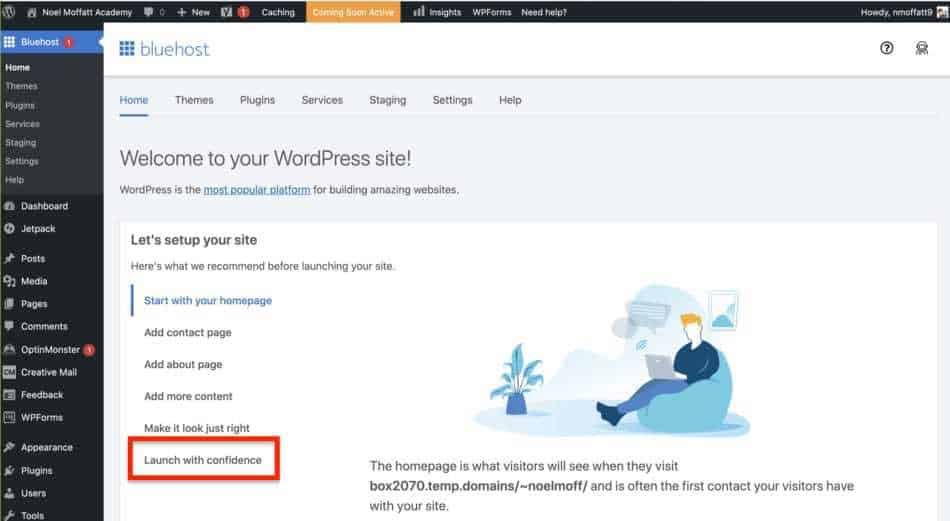Screen dimensions: 950x521
Task: Click Themes in the sidebar submenu
Action: coord(21,86)
